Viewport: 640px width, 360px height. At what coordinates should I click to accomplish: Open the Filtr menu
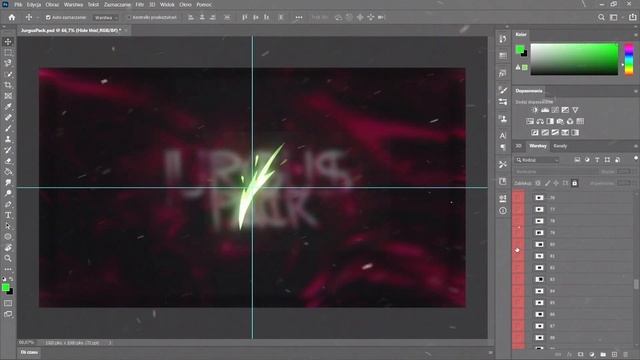(140, 4)
